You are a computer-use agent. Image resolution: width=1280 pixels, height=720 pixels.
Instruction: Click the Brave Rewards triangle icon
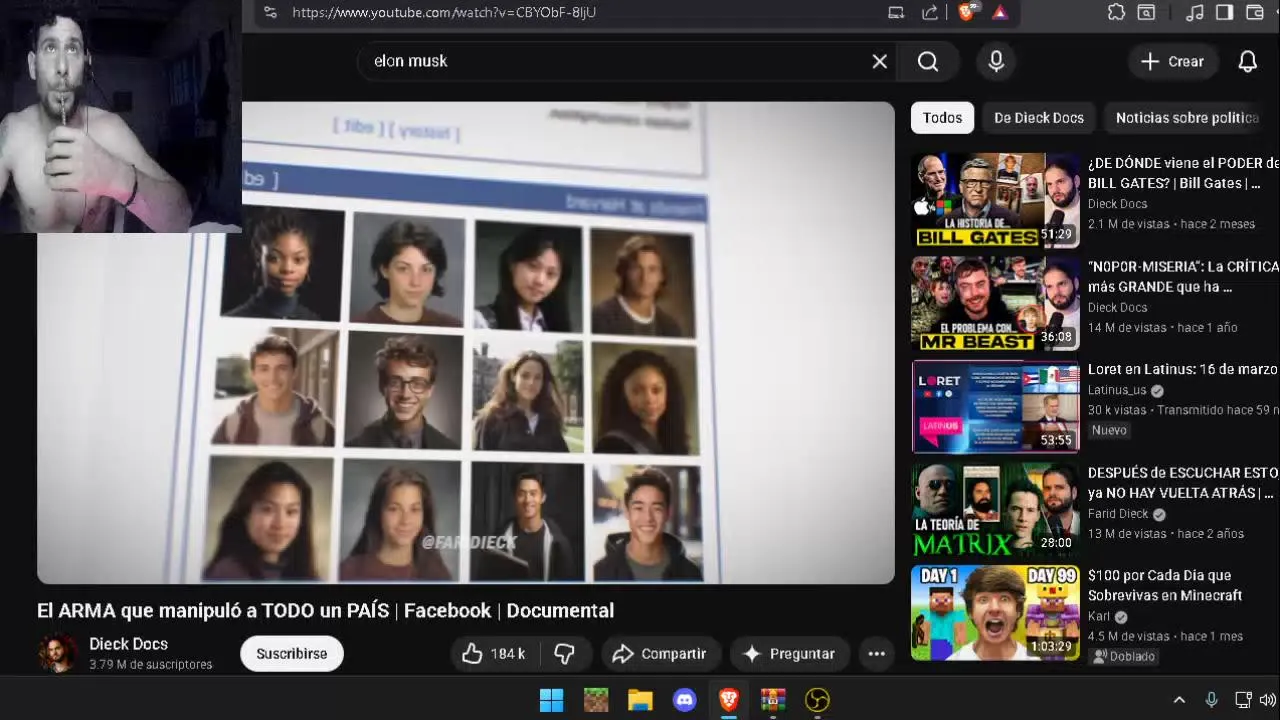(999, 12)
